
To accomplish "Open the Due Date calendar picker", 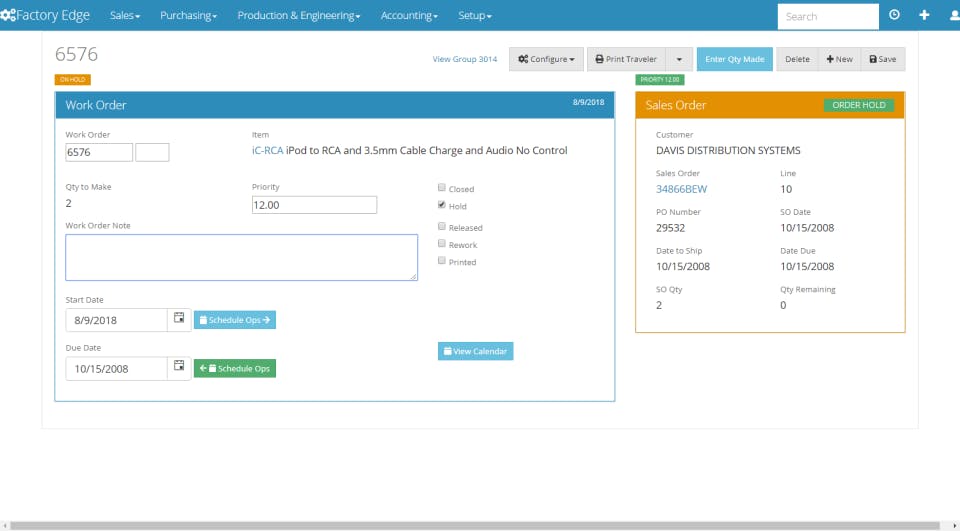I will coord(179,367).
